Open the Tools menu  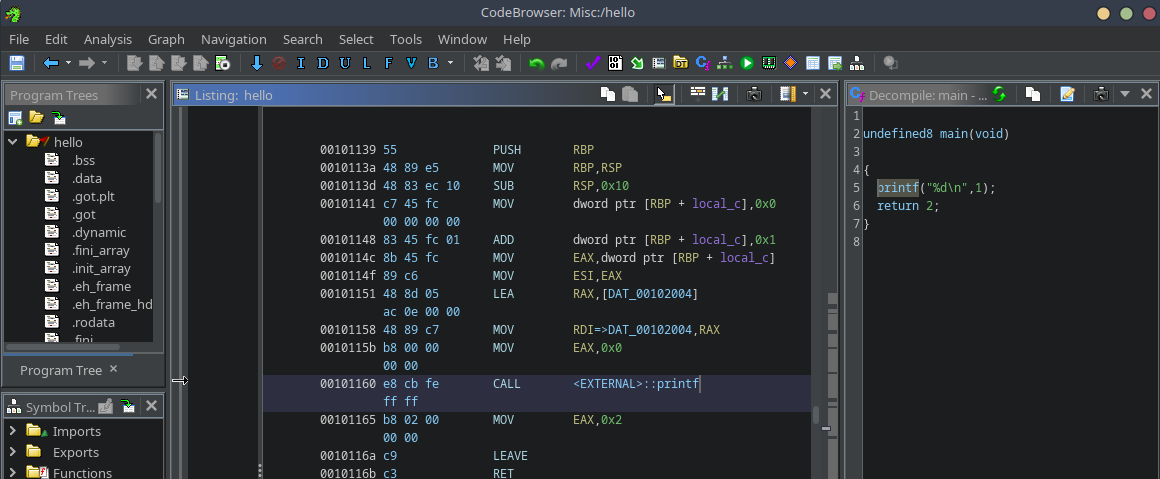[406, 39]
